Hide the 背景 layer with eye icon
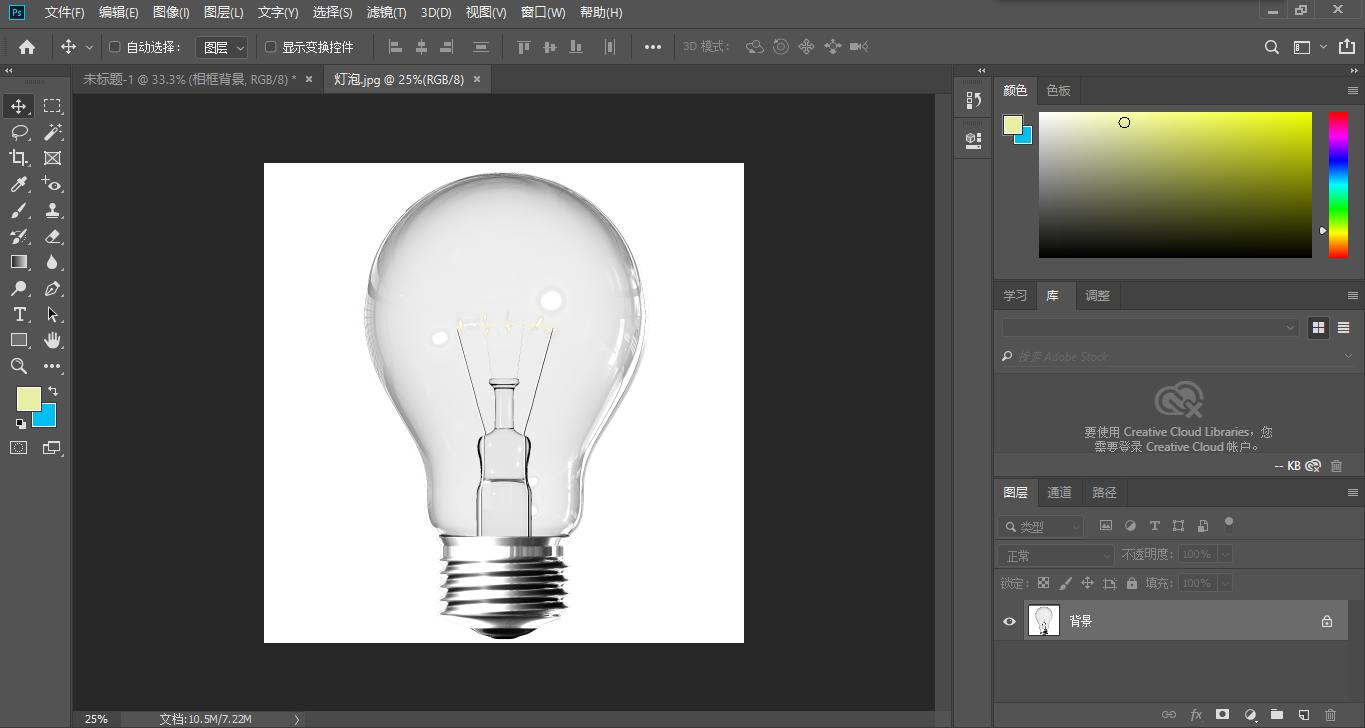Image resolution: width=1365 pixels, height=728 pixels. pos(1009,621)
